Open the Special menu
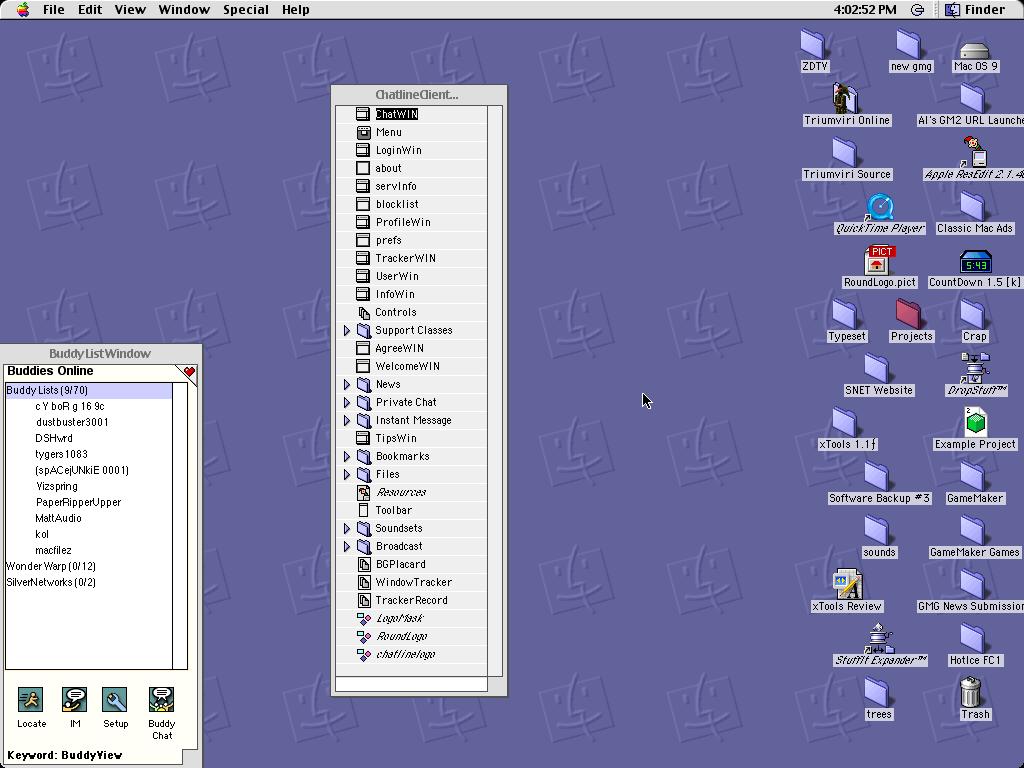Screen dimensions: 1024x768 click(x=246, y=10)
